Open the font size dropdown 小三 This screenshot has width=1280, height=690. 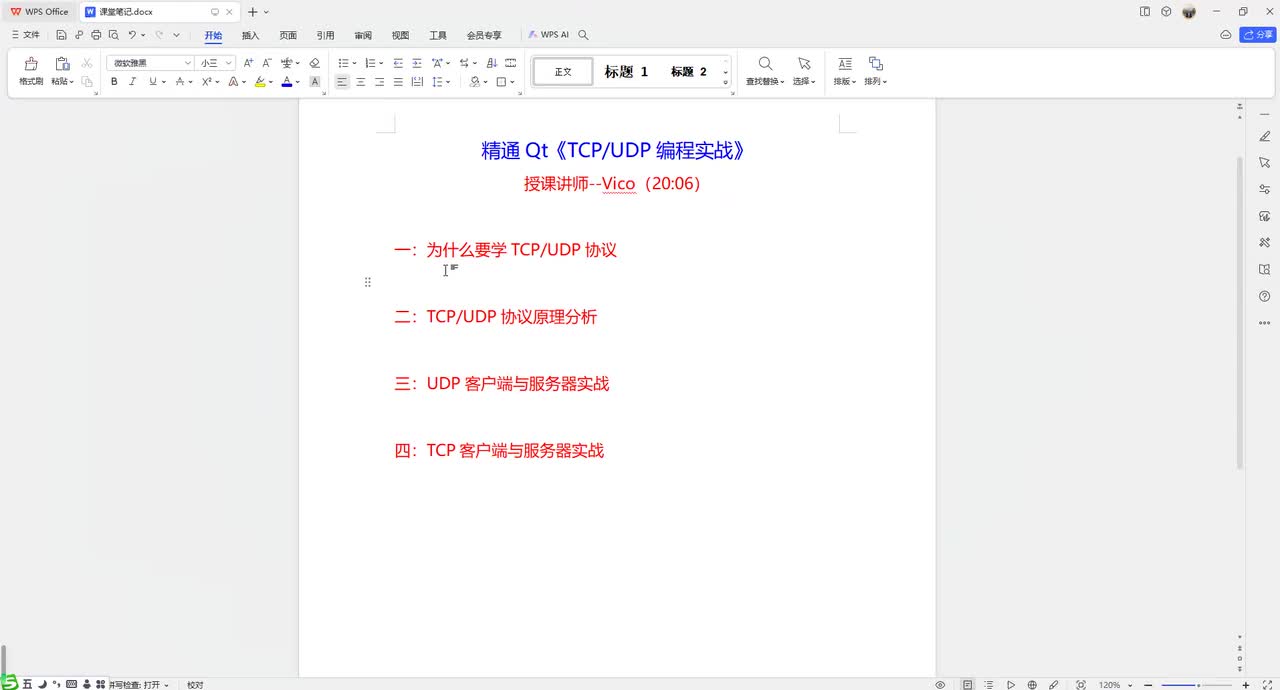[216, 63]
